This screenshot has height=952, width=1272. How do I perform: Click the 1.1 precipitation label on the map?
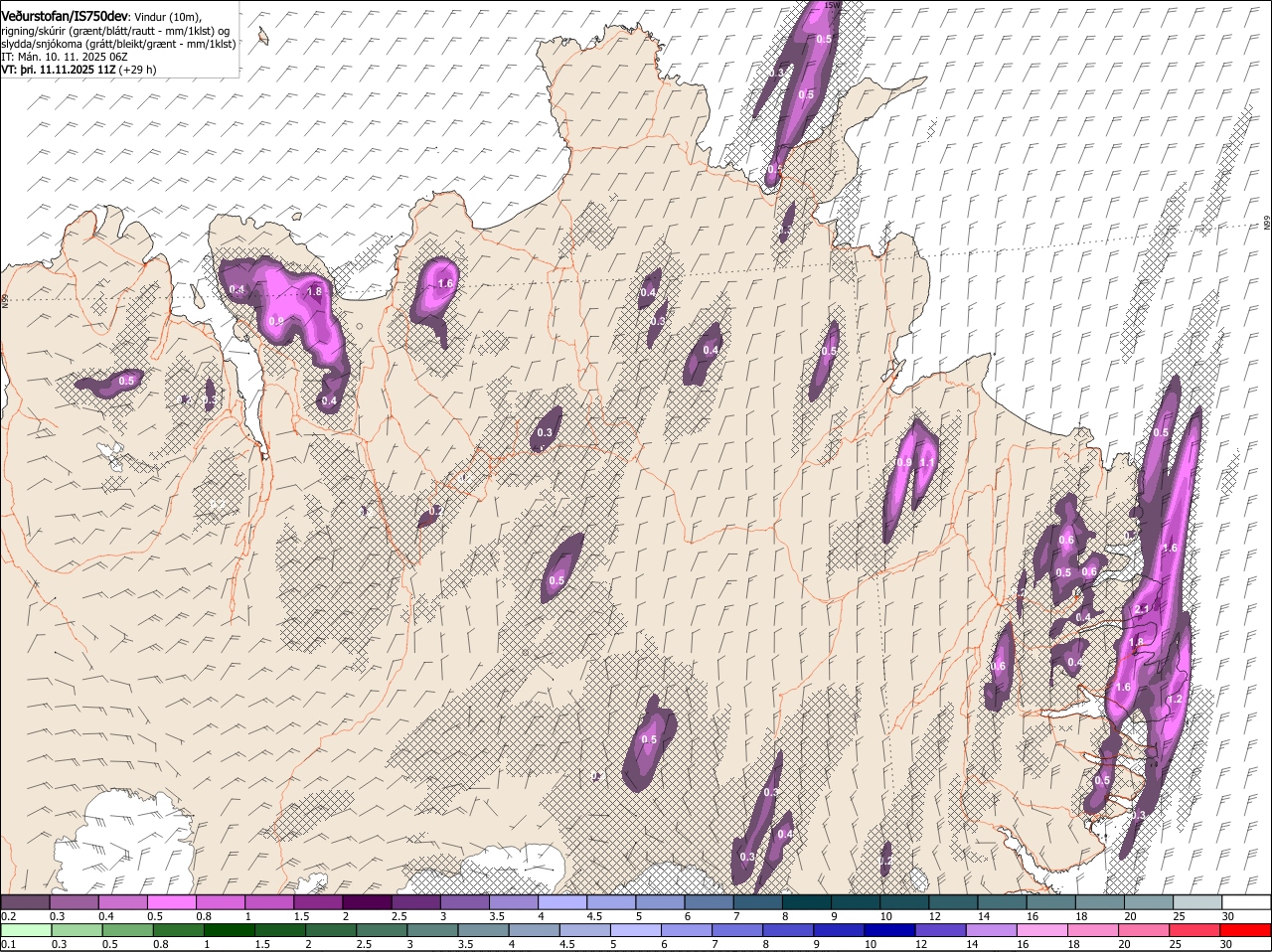[927, 463]
